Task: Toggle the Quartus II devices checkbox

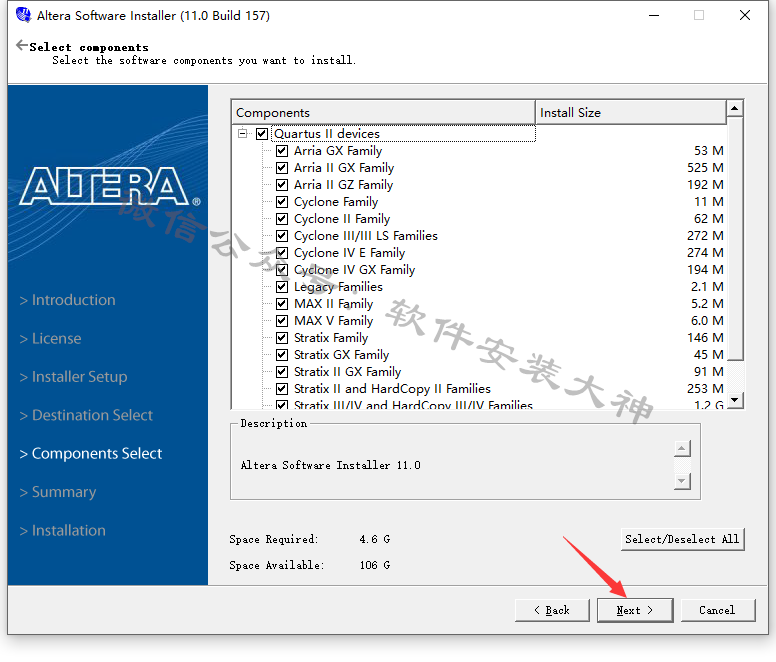Action: tap(262, 134)
